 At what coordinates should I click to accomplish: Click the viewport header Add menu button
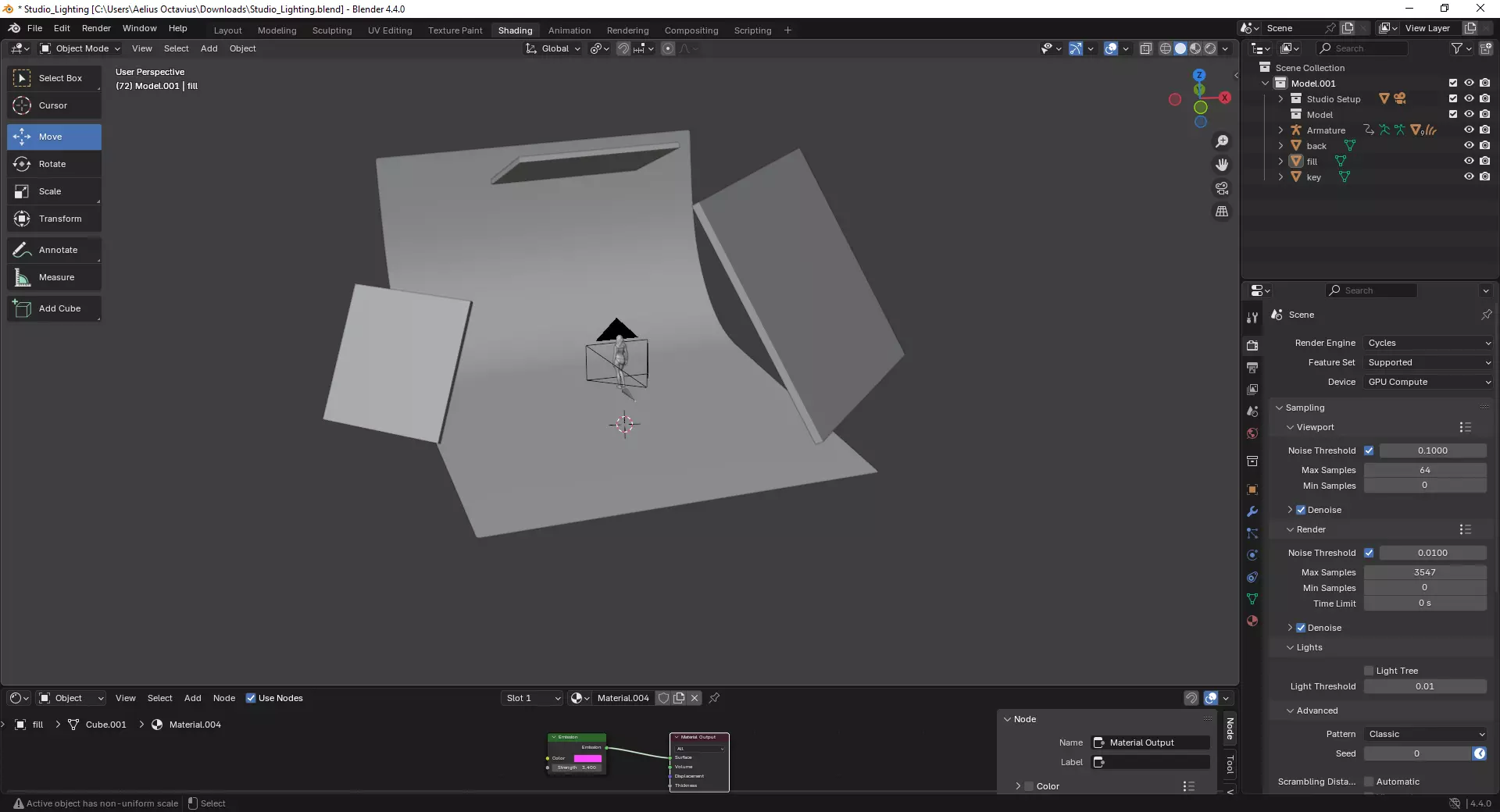pyautogui.click(x=209, y=48)
